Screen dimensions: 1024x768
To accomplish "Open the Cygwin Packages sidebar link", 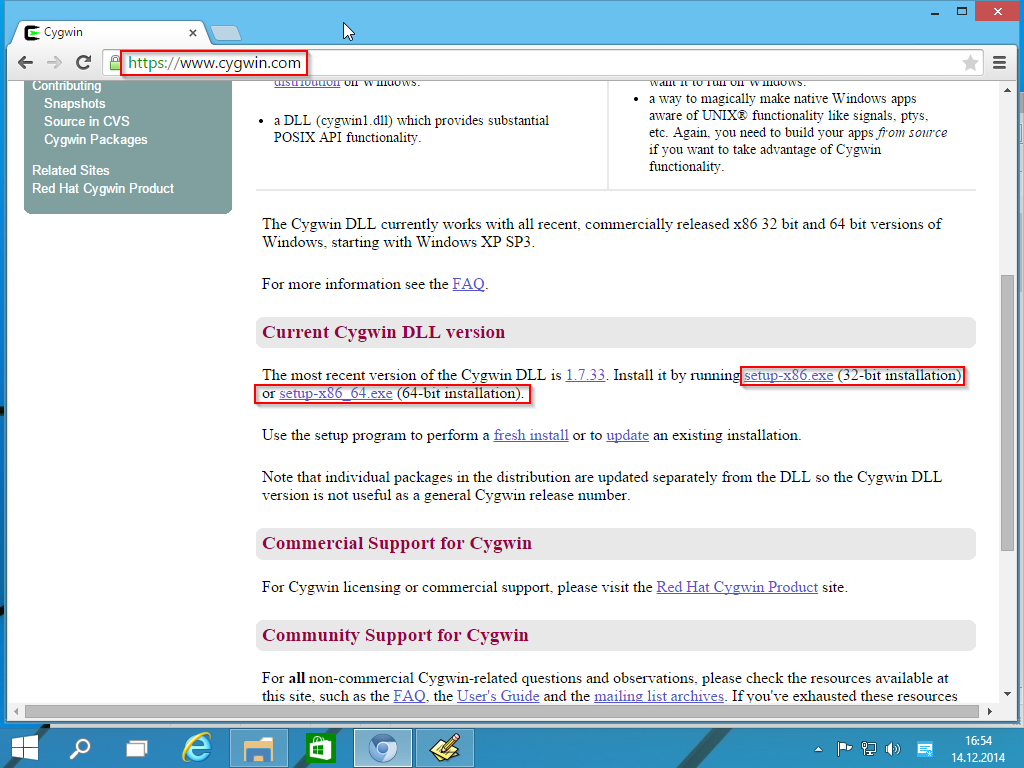I will click(95, 140).
